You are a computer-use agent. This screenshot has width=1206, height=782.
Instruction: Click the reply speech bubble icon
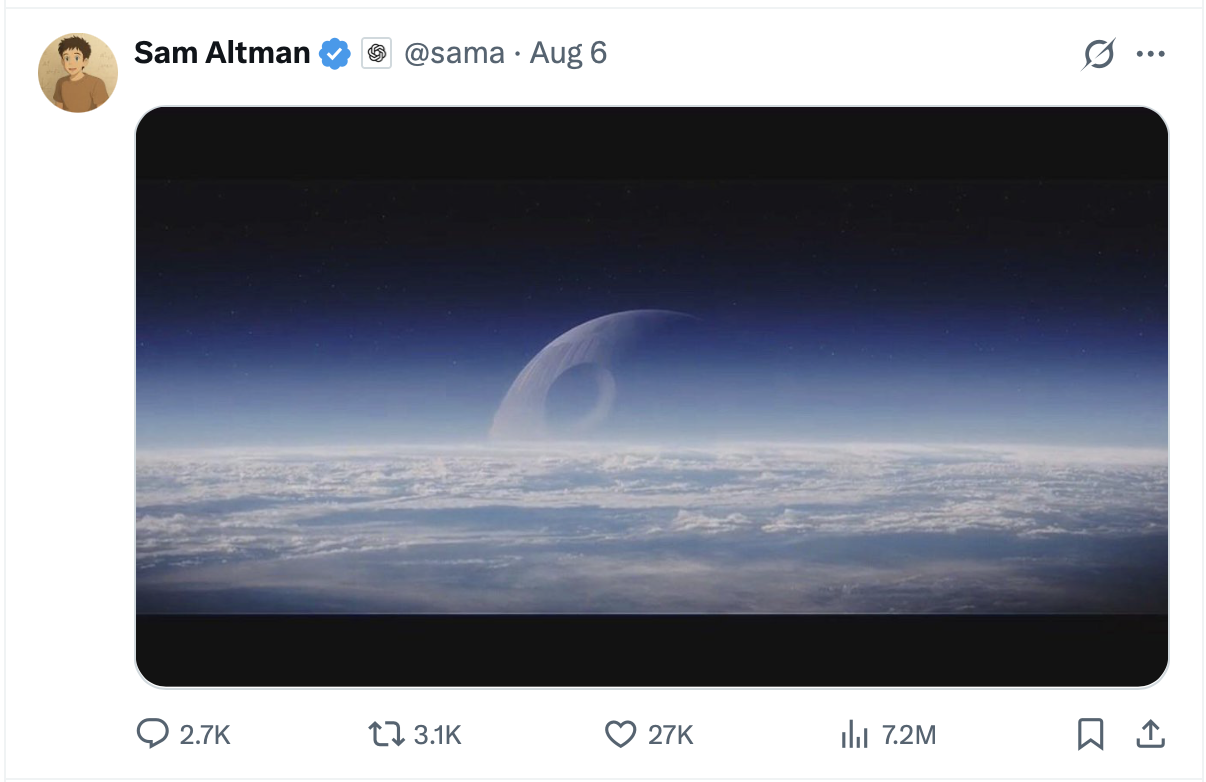[152, 735]
